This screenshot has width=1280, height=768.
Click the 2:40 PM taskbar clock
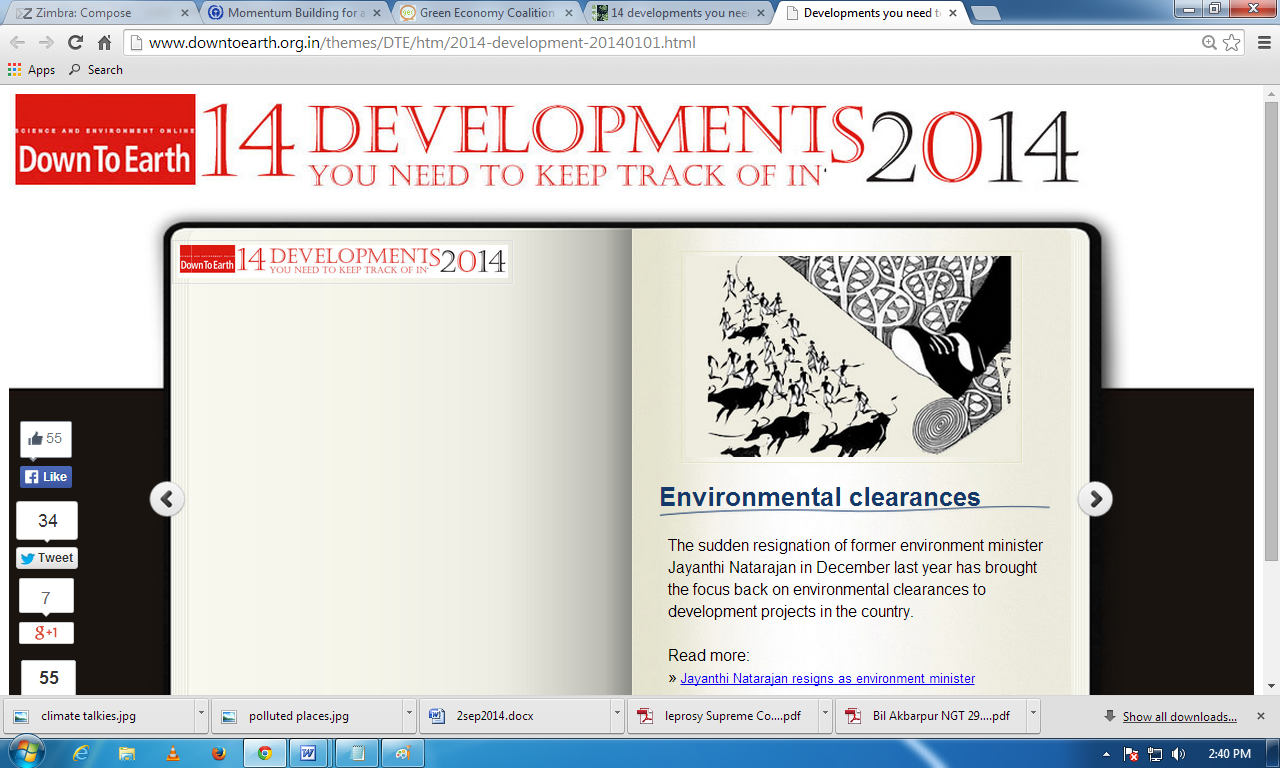tap(1230, 754)
